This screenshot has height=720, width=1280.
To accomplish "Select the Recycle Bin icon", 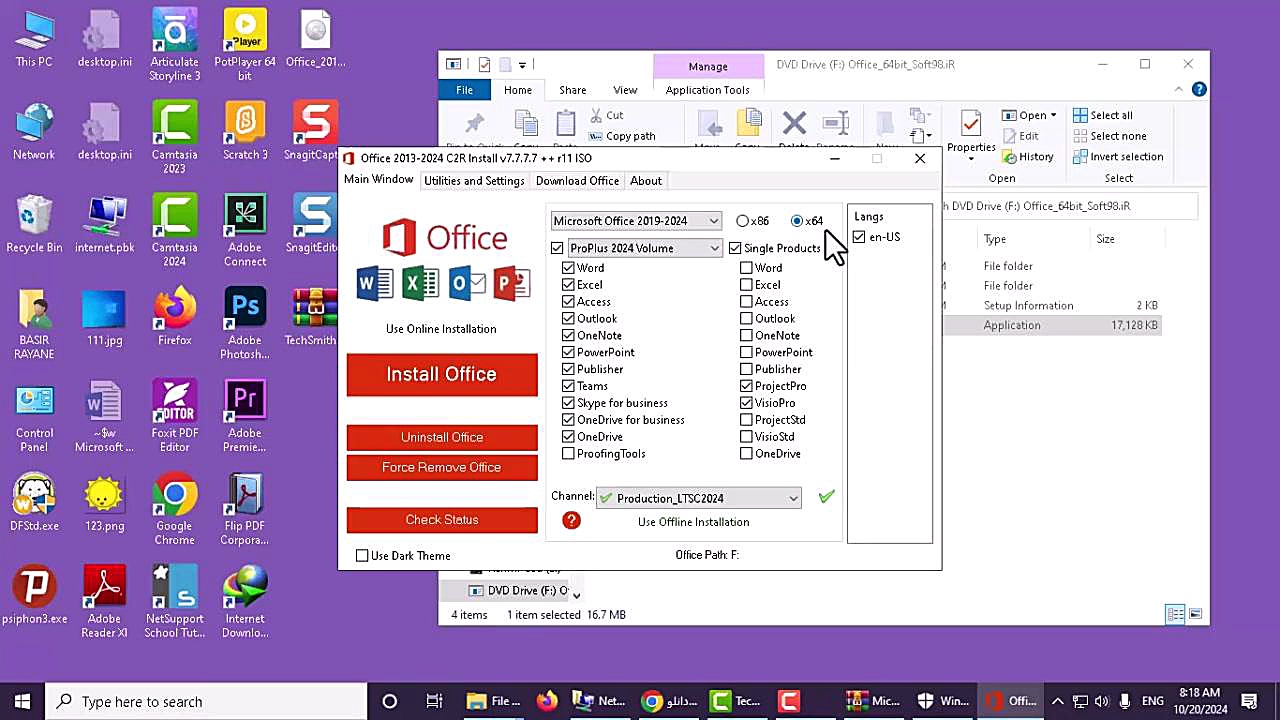I will click(x=34, y=224).
